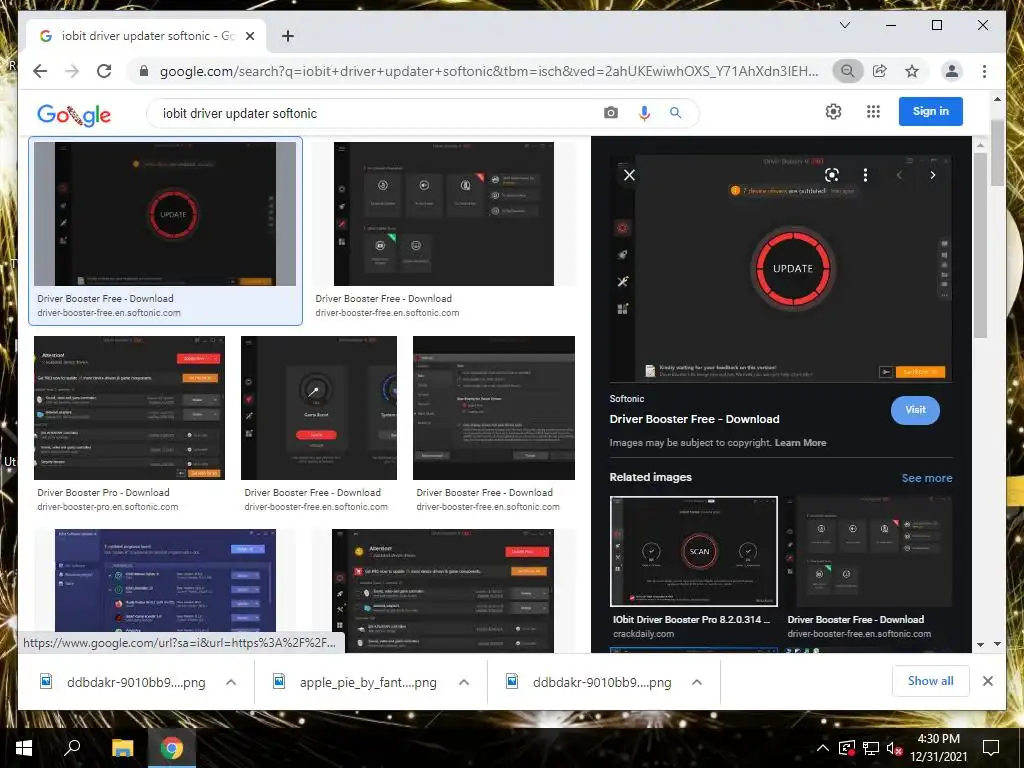Open Chrome's new tab button
This screenshot has width=1024, height=768.
(x=287, y=36)
